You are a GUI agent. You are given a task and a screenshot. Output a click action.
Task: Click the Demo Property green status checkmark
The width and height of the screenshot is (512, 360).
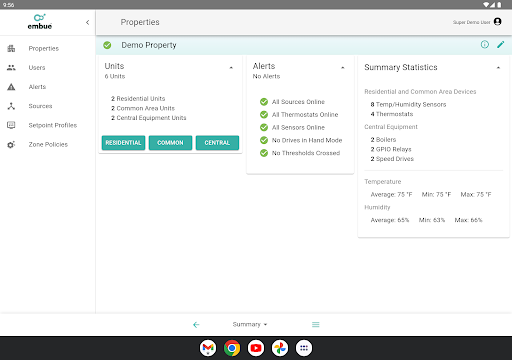tap(107, 45)
